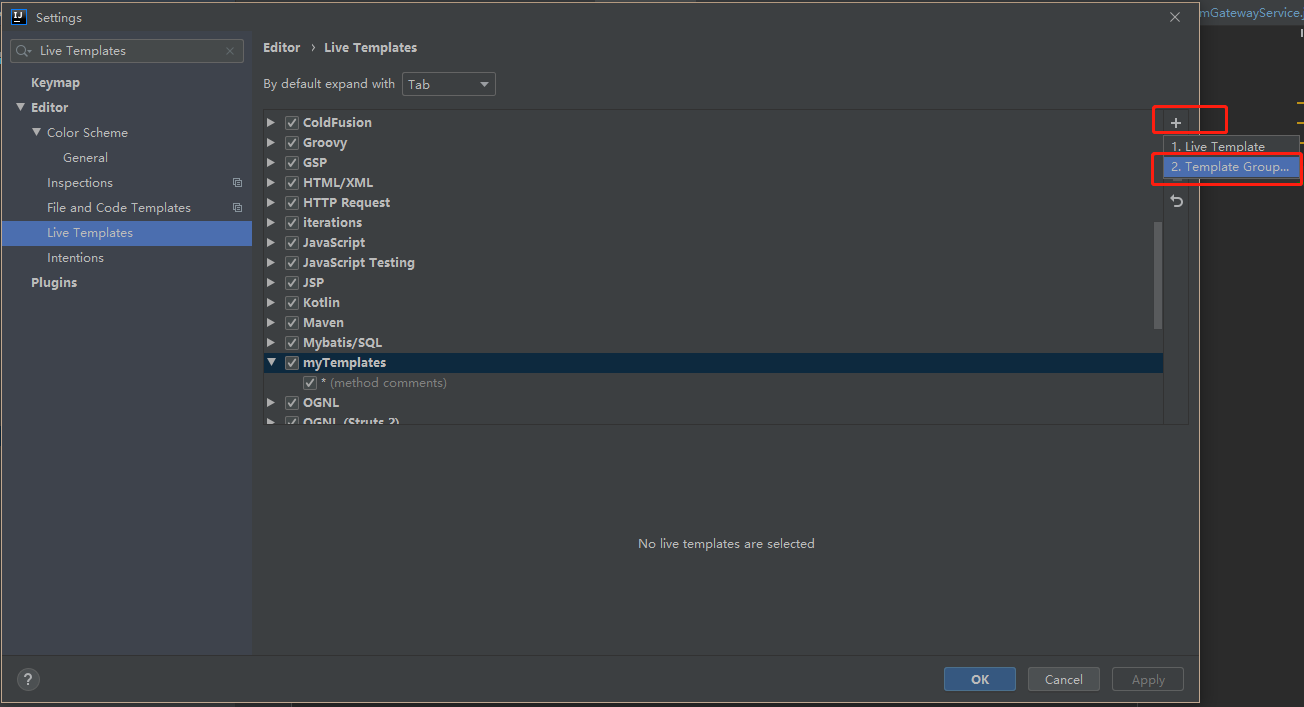
Task: Toggle the iterations group checkbox
Action: [292, 222]
